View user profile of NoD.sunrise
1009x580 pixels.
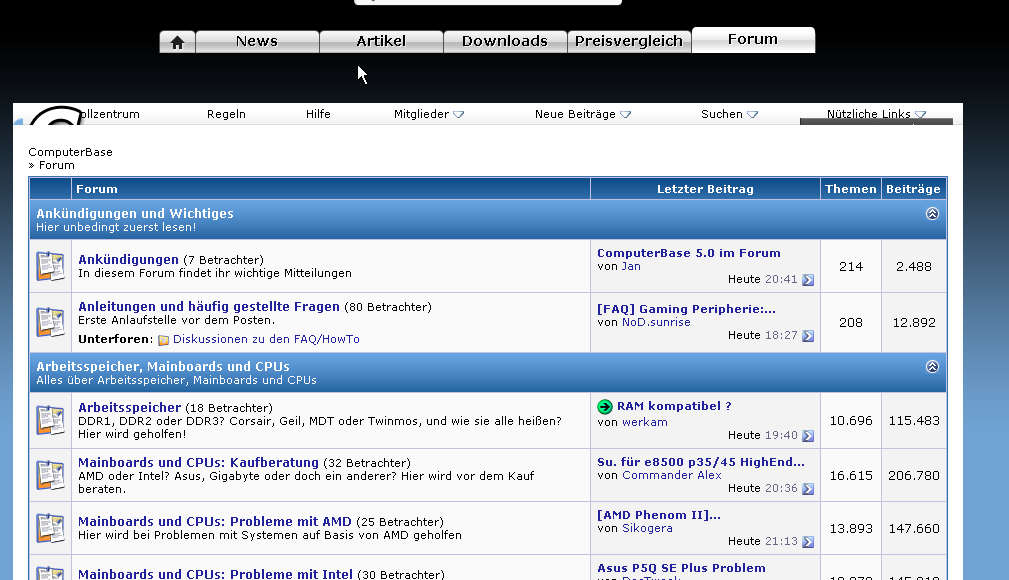pos(656,322)
